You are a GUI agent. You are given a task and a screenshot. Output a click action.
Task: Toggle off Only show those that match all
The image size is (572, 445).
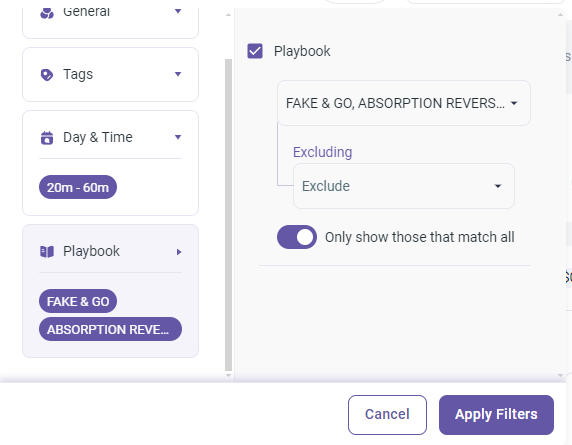(x=297, y=237)
